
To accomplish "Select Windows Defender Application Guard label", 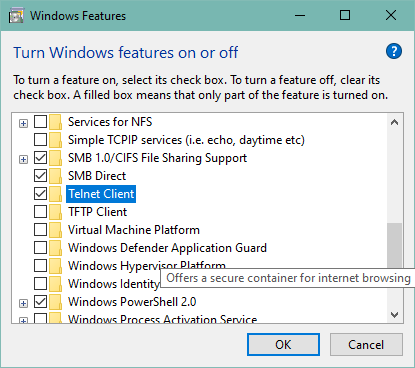I will [x=167, y=248].
